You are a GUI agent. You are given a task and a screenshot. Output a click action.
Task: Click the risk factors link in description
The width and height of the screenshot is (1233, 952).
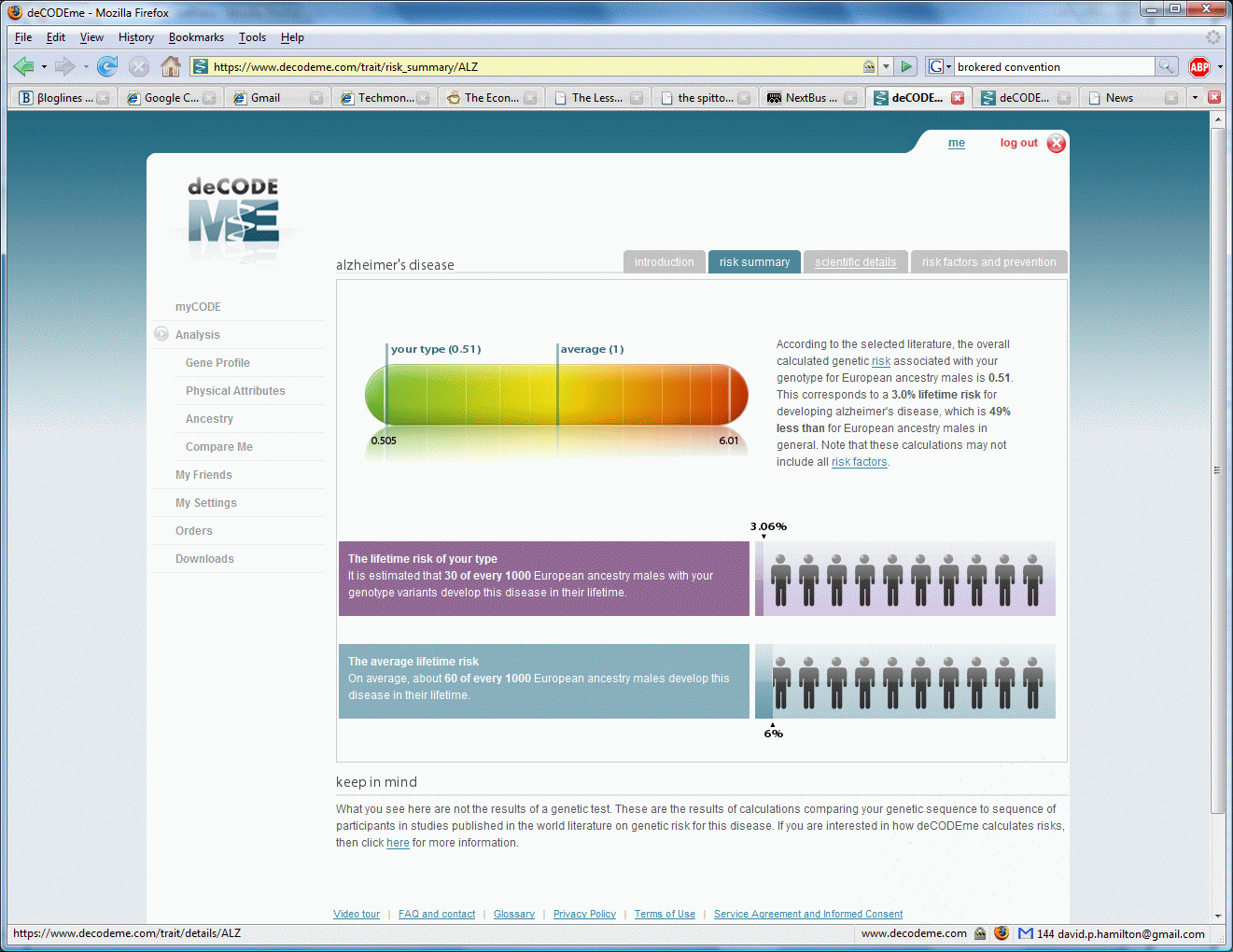[859, 462]
